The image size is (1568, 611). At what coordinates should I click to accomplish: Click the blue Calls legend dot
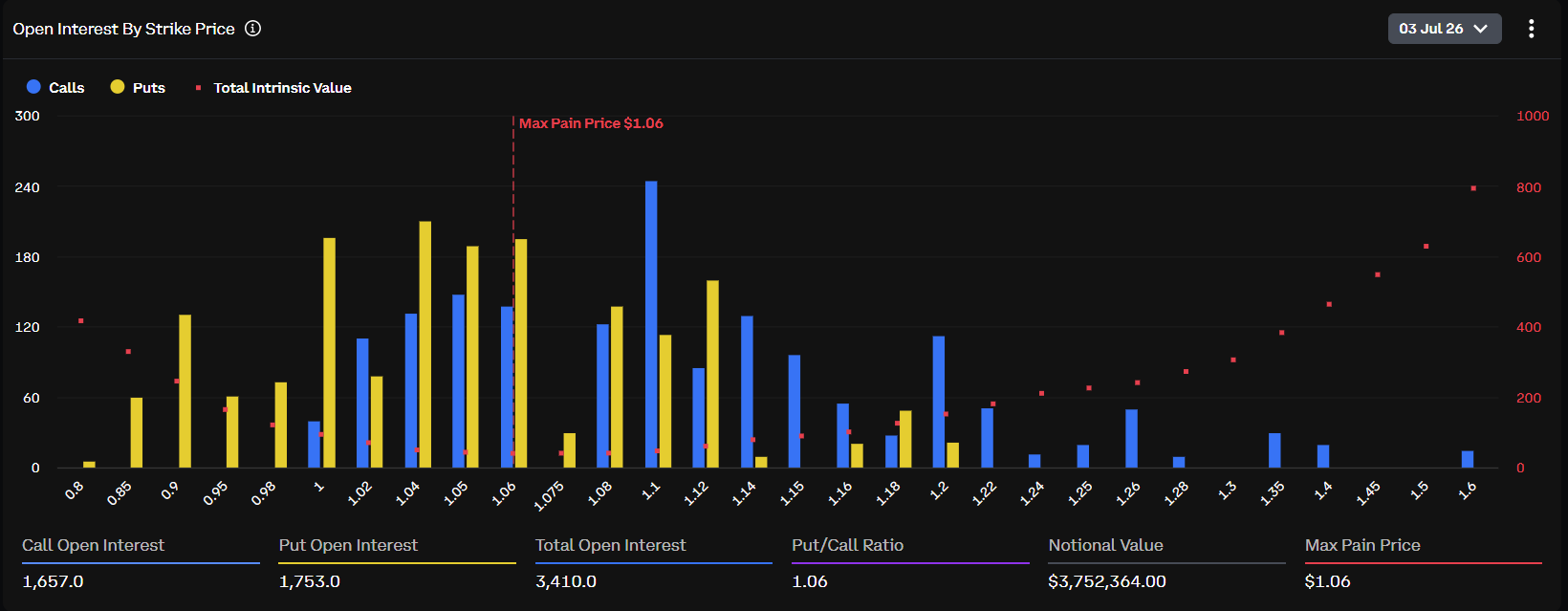click(x=33, y=87)
